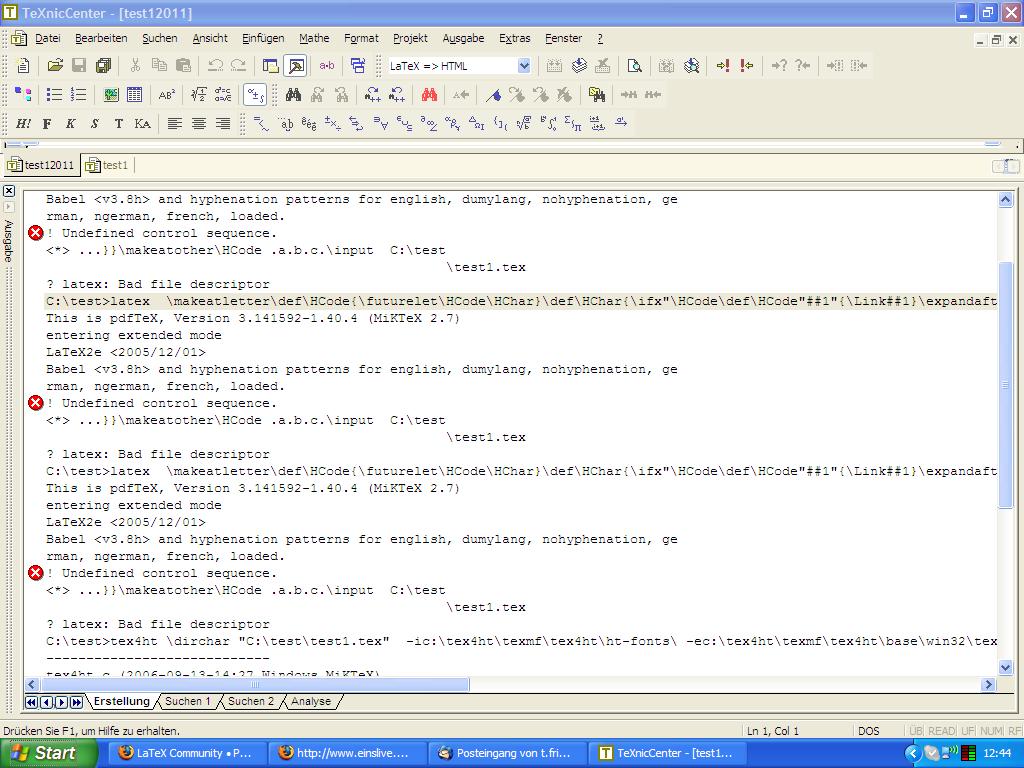Switch to the Suchen 1 output tab
The image size is (1024, 768).
point(188,701)
